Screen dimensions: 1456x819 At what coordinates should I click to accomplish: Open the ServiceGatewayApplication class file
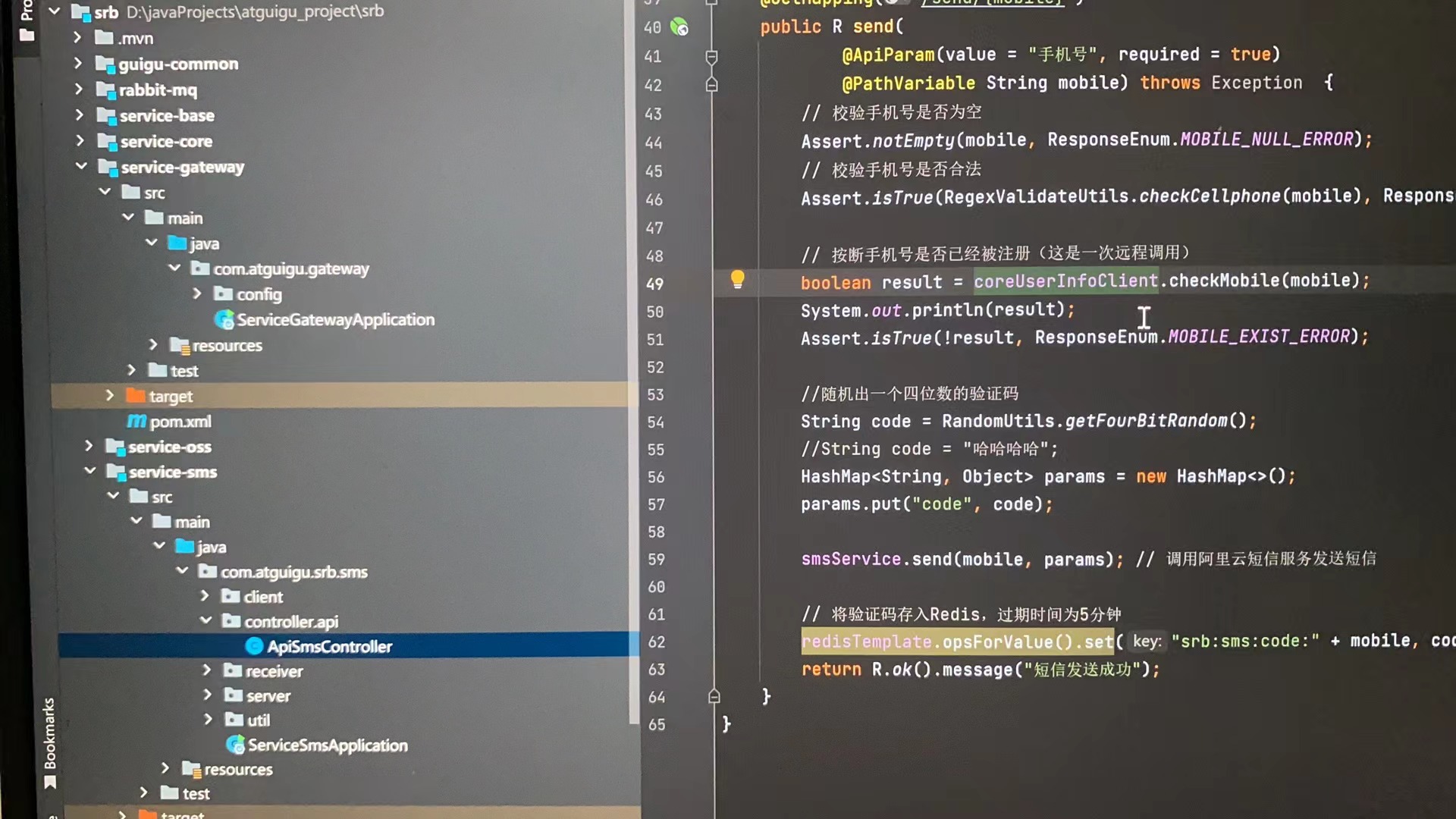pos(335,320)
